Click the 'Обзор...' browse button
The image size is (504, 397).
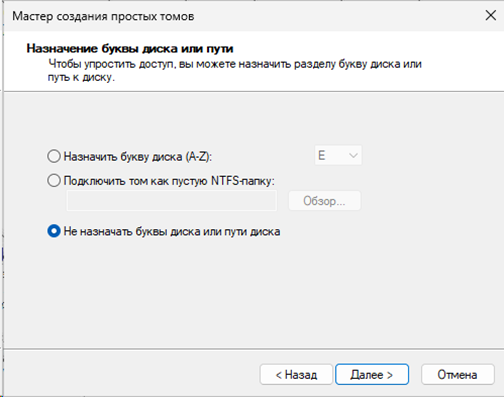324,201
